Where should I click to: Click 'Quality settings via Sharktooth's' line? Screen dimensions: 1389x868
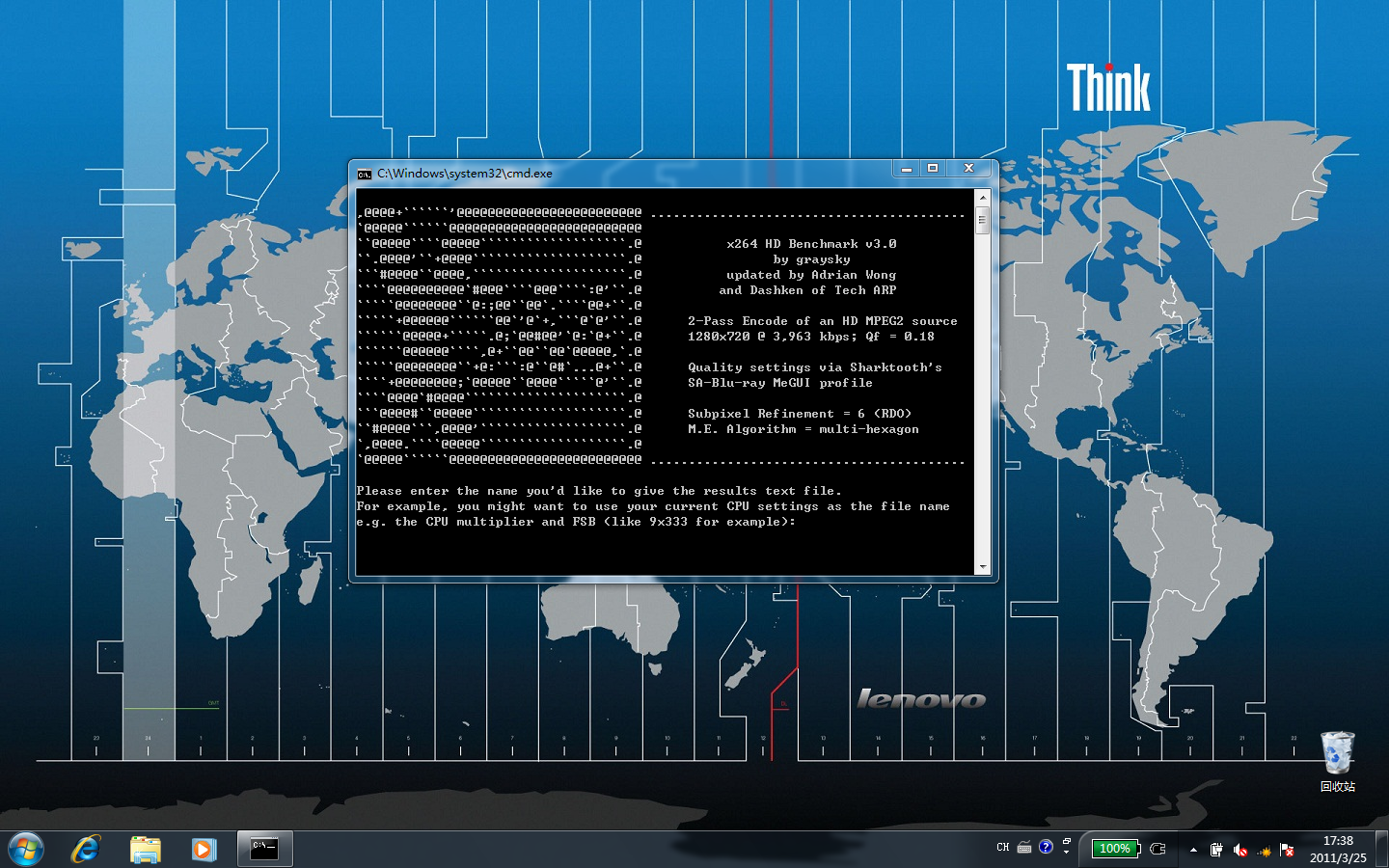tap(815, 367)
